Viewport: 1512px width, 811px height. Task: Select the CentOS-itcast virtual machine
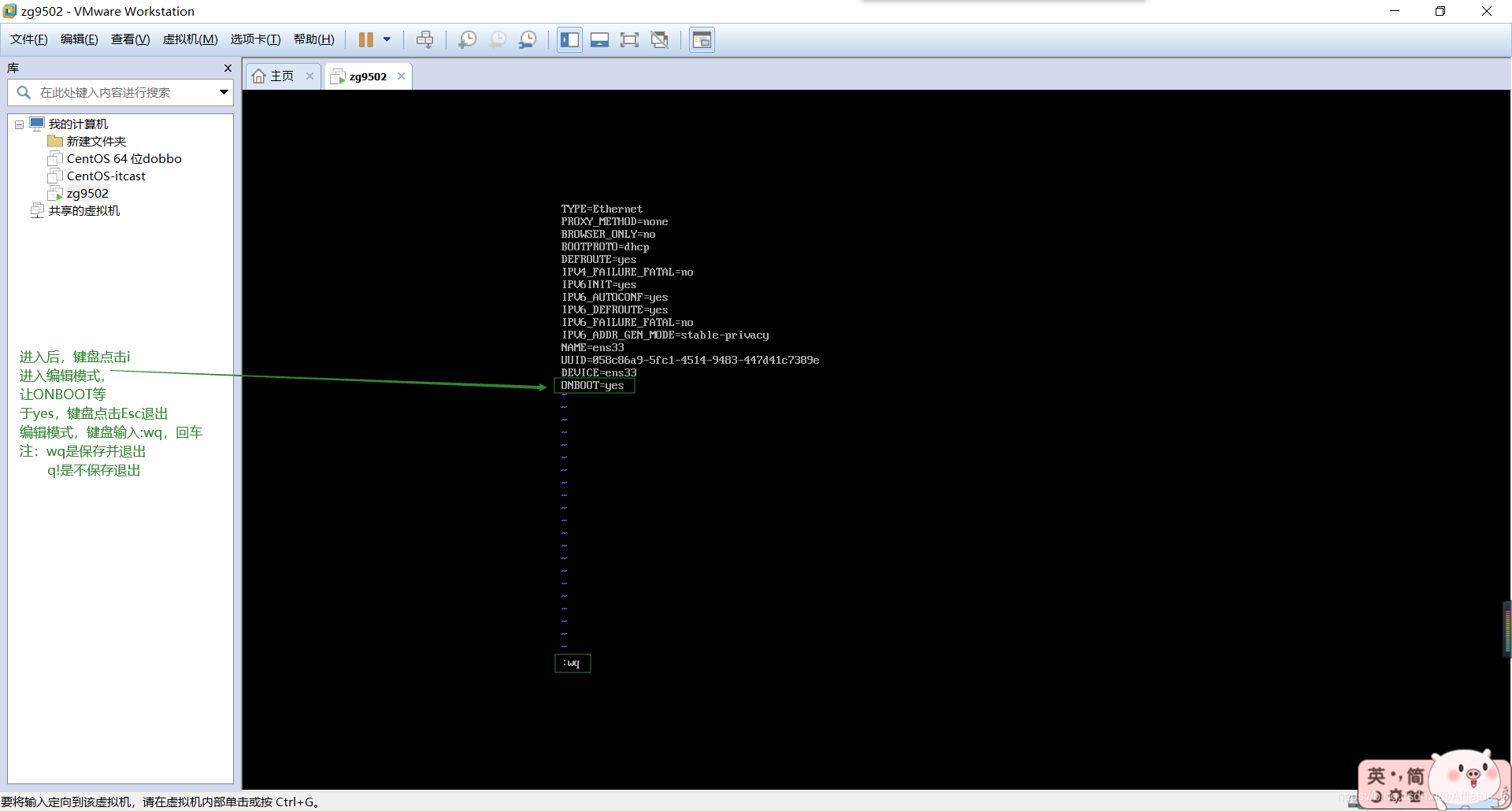coord(106,176)
